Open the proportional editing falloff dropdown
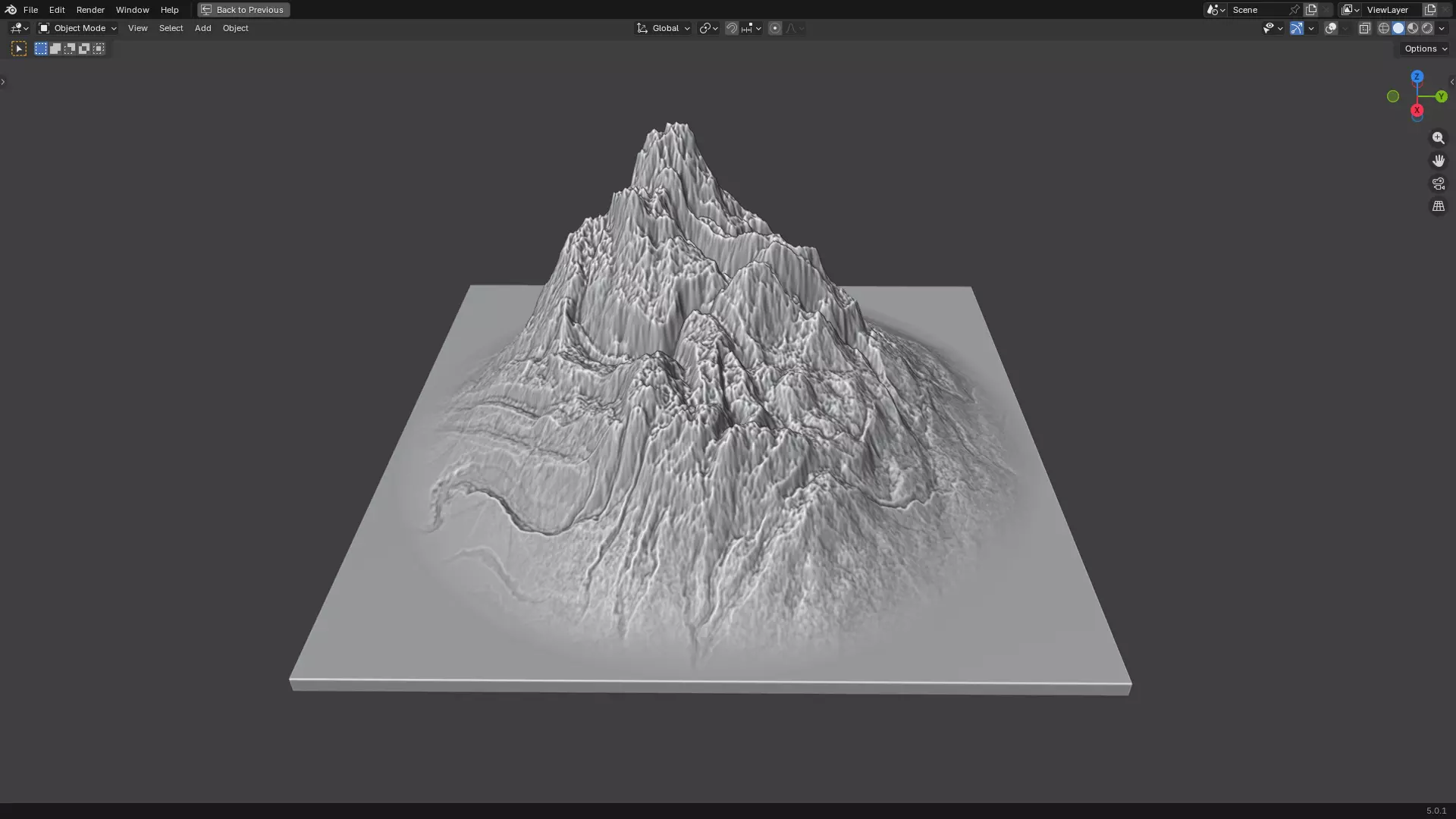 (795, 28)
